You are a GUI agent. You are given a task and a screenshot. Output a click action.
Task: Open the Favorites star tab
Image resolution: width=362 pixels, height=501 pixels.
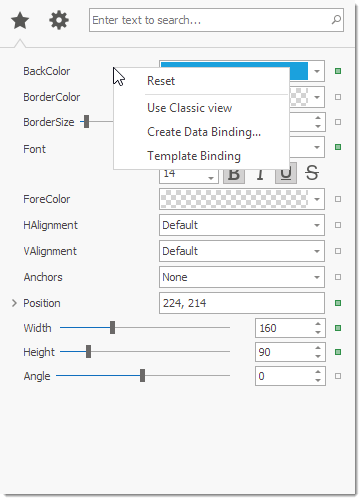[20, 20]
